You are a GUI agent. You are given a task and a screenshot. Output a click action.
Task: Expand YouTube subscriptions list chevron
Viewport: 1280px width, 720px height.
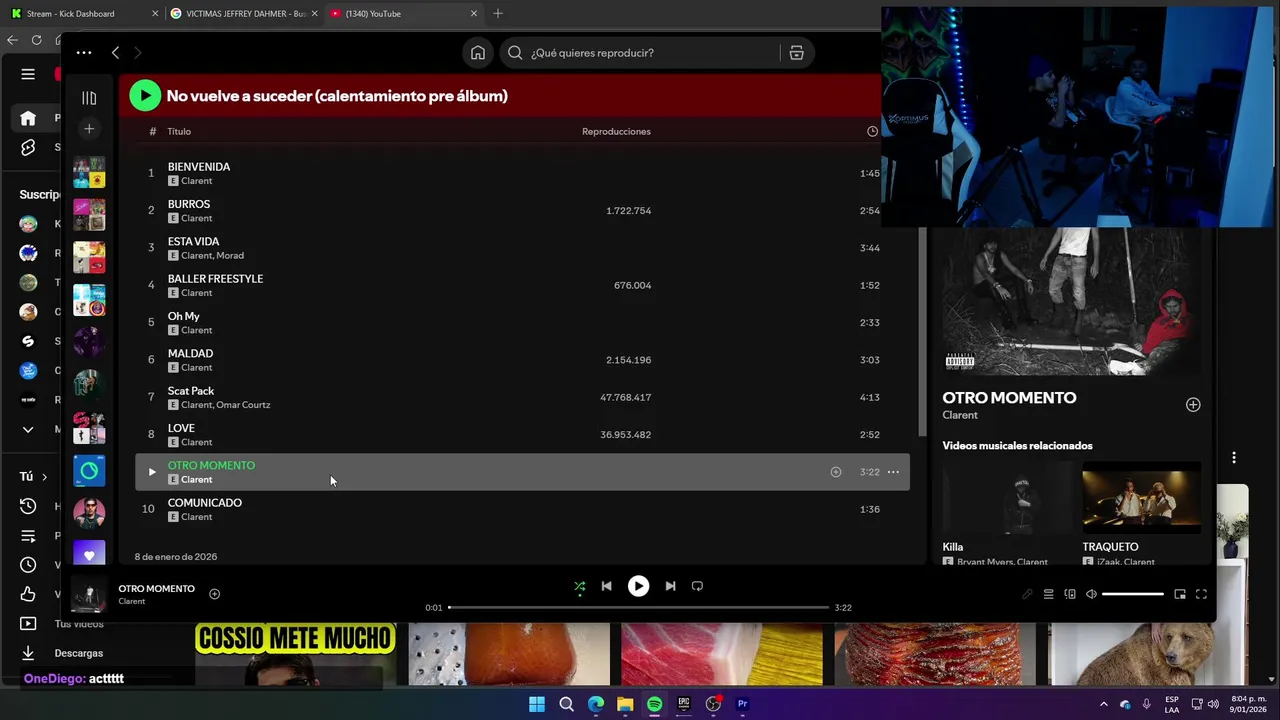[28, 429]
